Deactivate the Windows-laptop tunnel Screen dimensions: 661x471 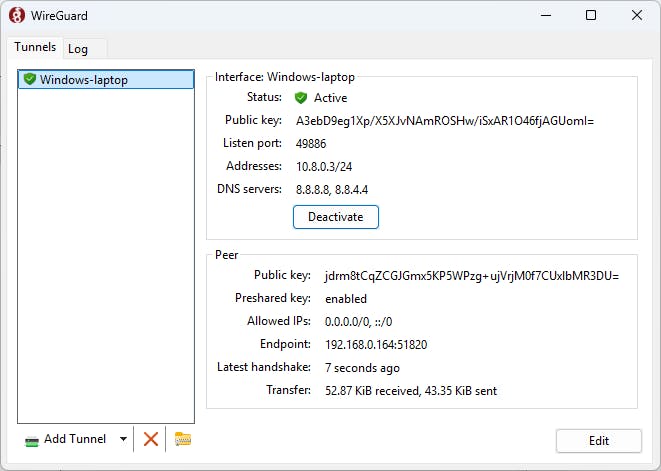click(336, 217)
